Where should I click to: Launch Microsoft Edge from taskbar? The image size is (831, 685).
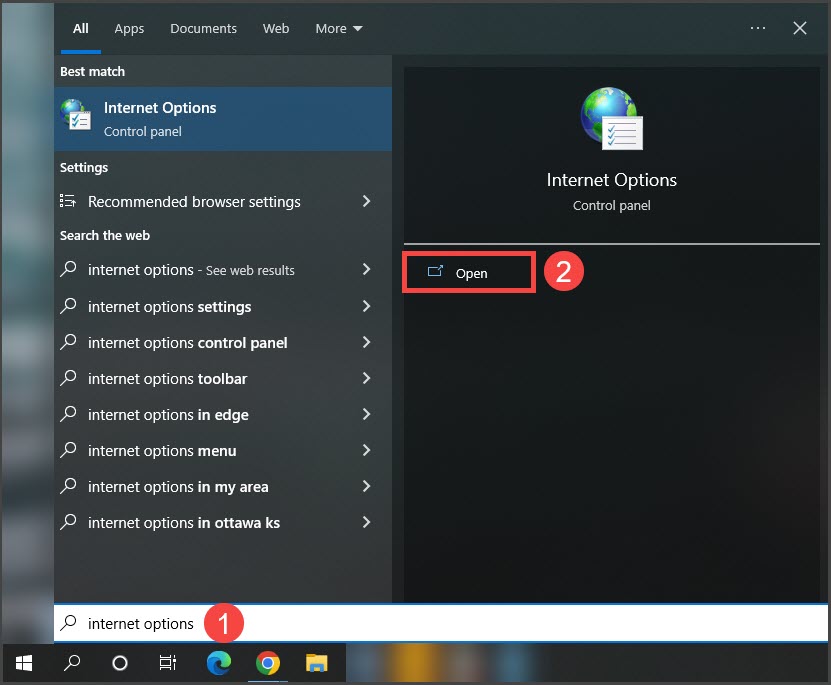[218, 663]
